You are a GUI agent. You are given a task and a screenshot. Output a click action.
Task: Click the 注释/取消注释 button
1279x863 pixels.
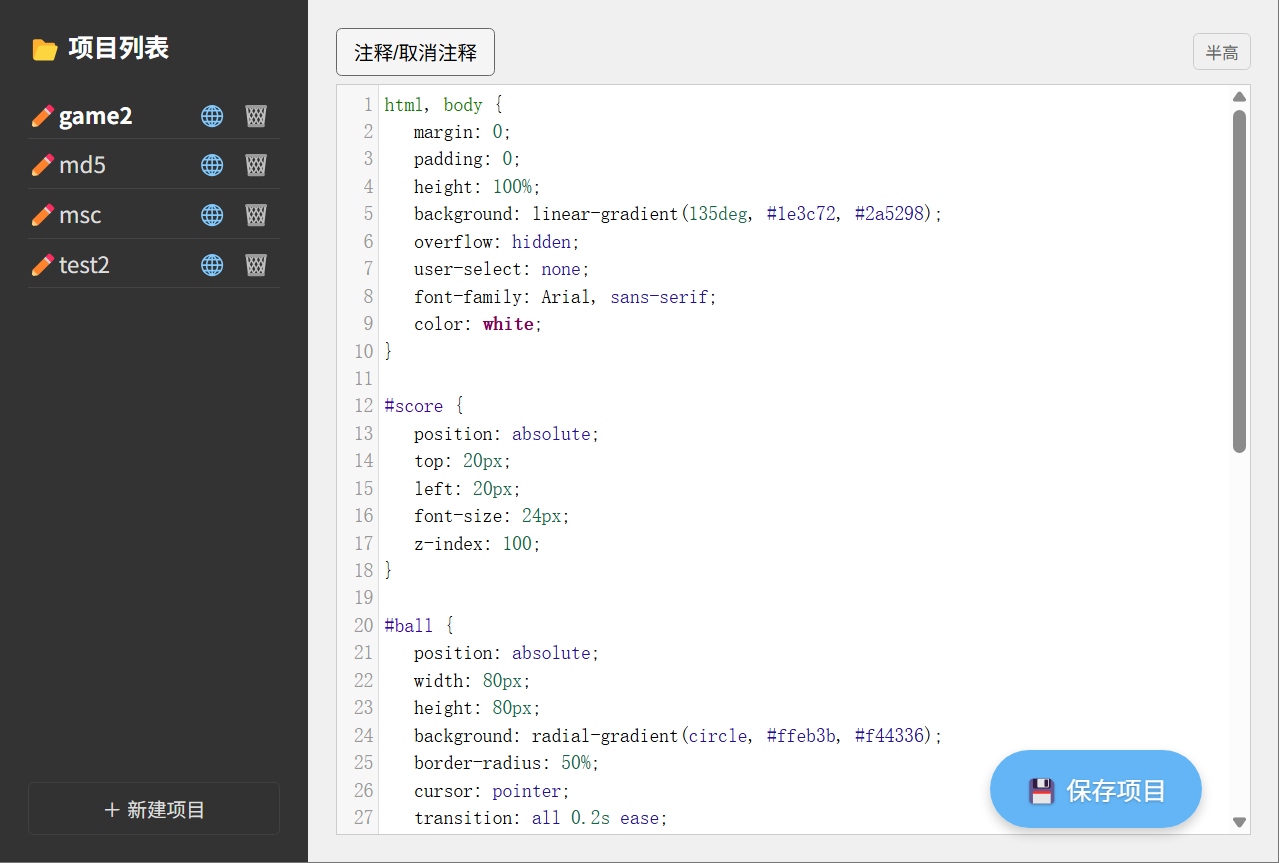(415, 52)
